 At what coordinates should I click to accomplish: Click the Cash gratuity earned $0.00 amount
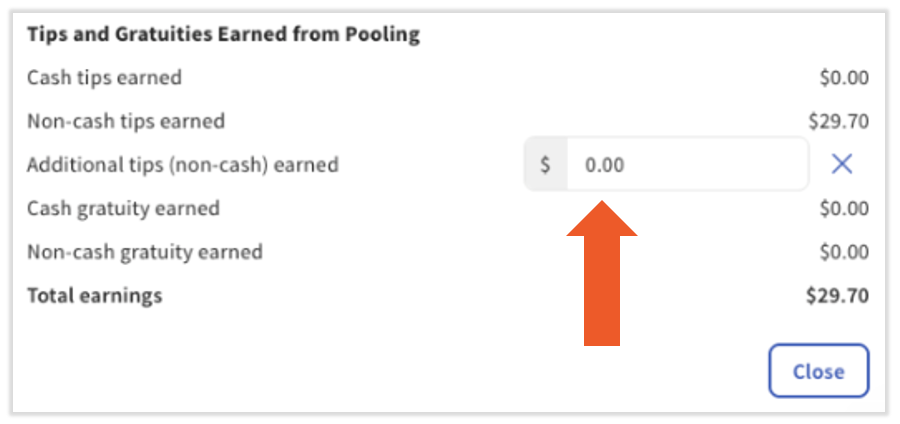click(844, 208)
